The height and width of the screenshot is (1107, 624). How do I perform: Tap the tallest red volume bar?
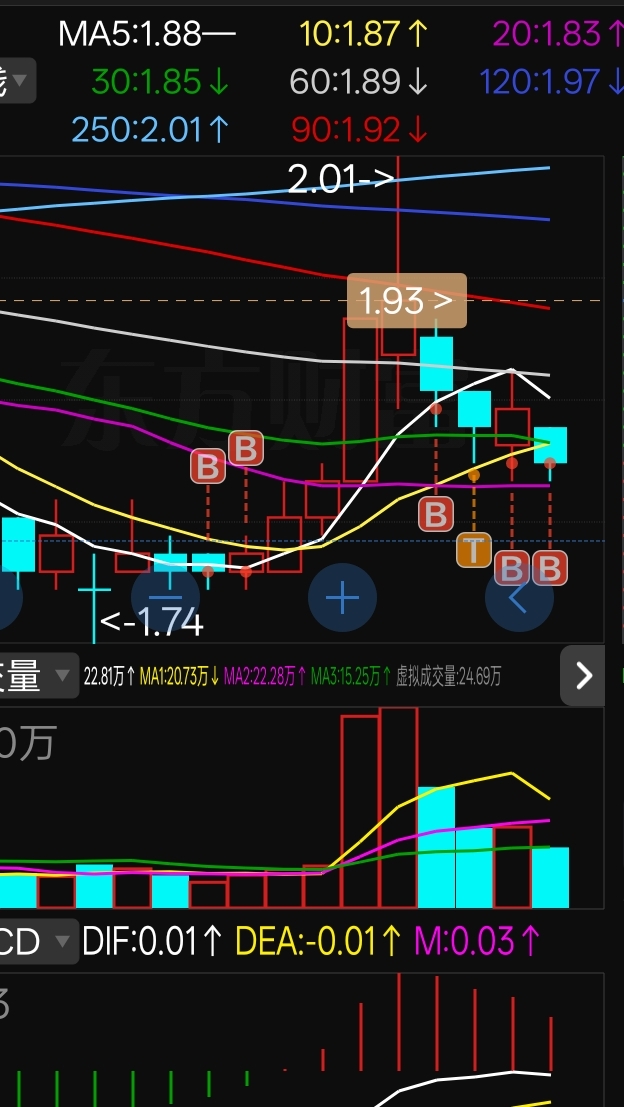click(398, 807)
